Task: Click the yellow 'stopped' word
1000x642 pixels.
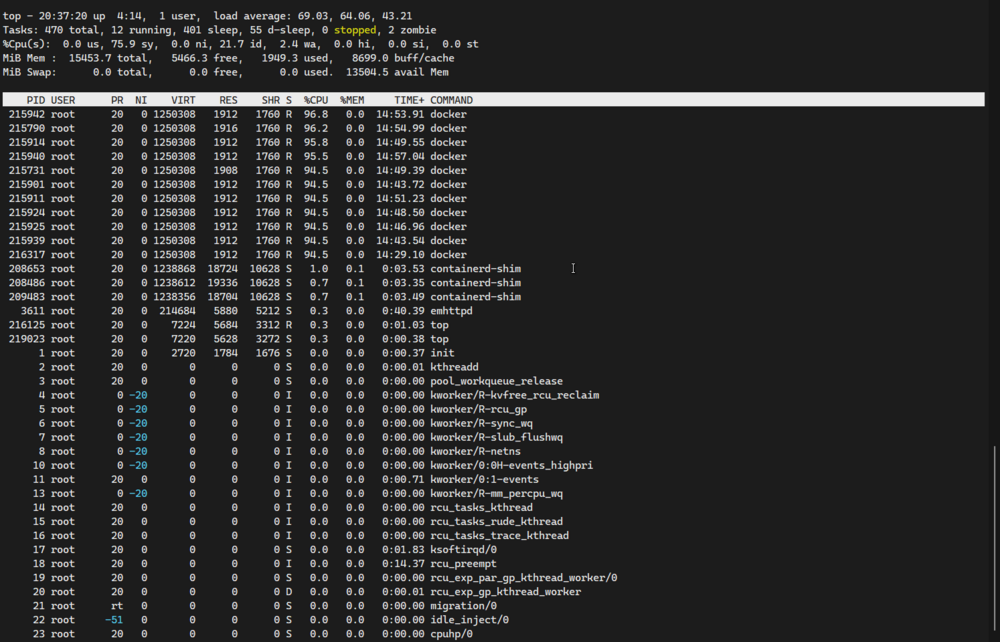Action: [x=355, y=30]
